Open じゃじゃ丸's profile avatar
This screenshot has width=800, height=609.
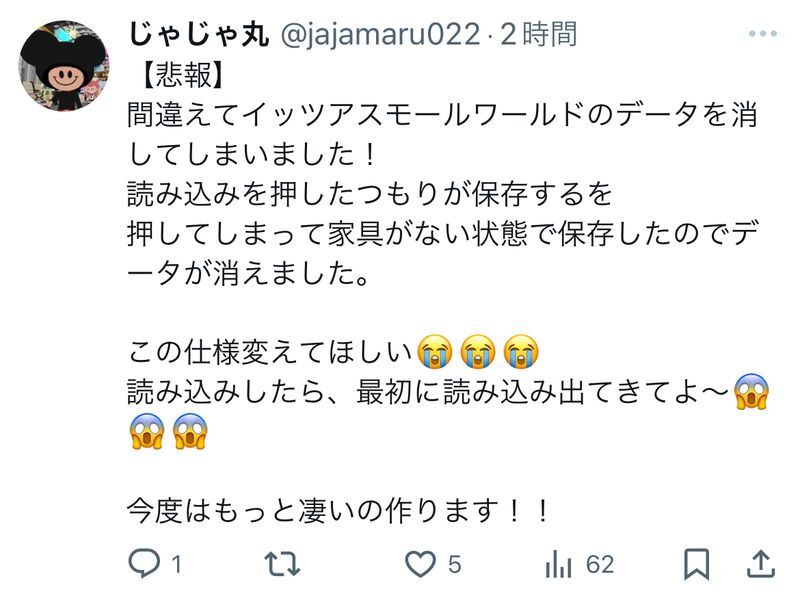64,66
